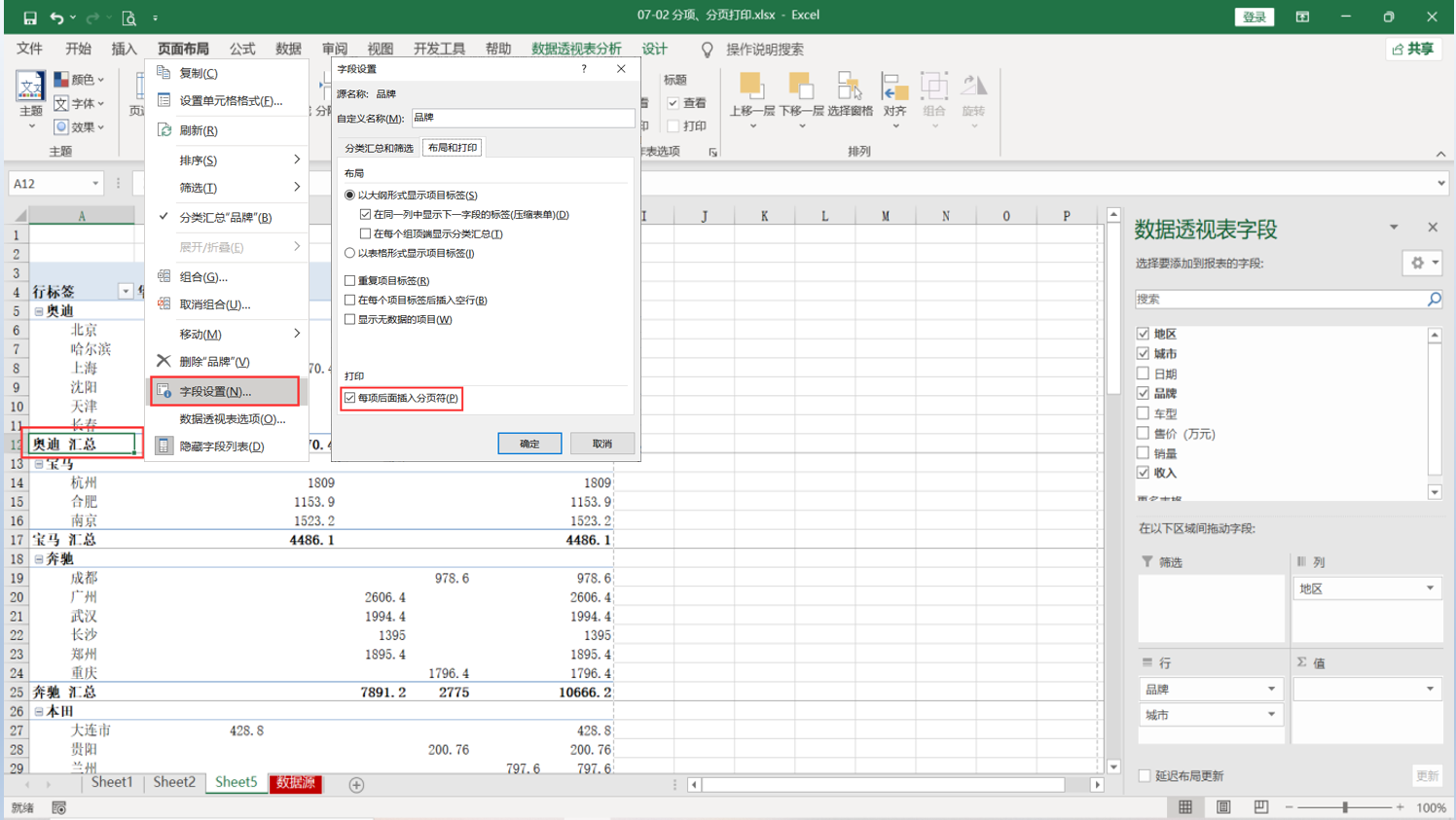Viewport: 1456px width, 820px height.
Task: Expand the formula bar
Action: (x=1440, y=184)
